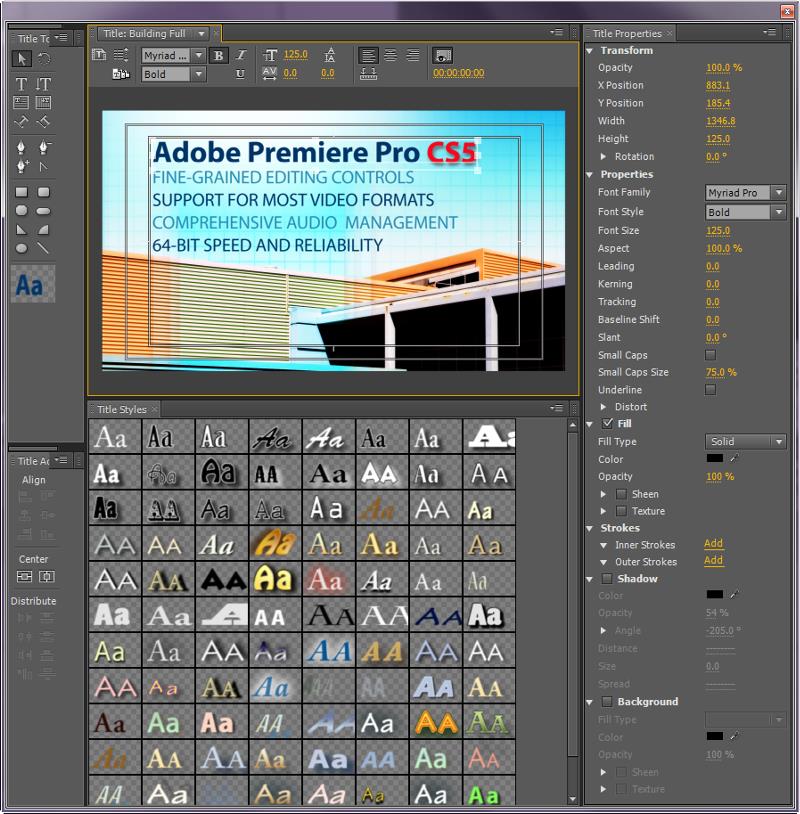Switch to the Title Styles tab
The image size is (800, 814).
tap(122, 410)
